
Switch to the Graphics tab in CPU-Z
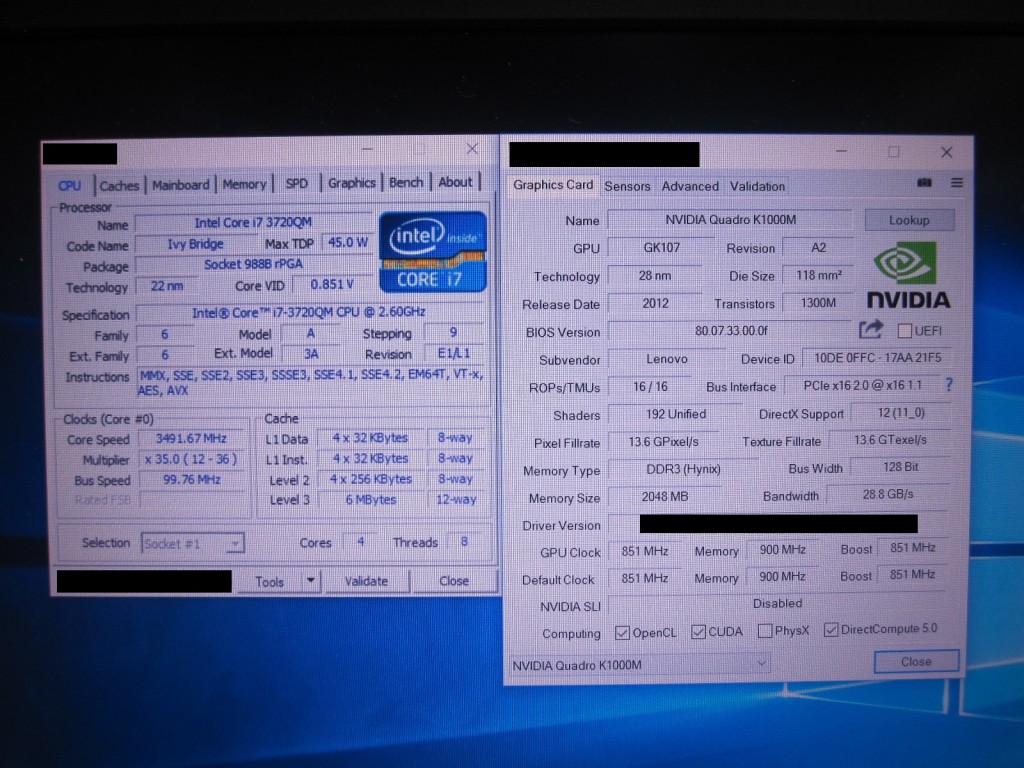(x=351, y=183)
